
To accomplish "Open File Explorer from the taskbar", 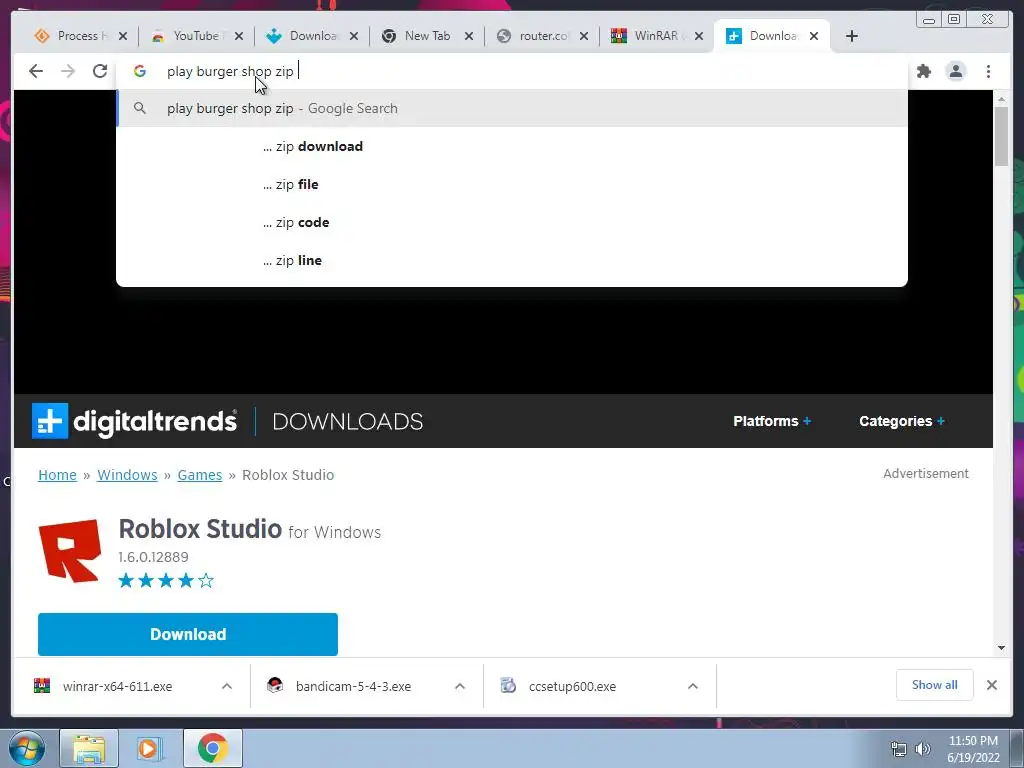I will [x=89, y=748].
